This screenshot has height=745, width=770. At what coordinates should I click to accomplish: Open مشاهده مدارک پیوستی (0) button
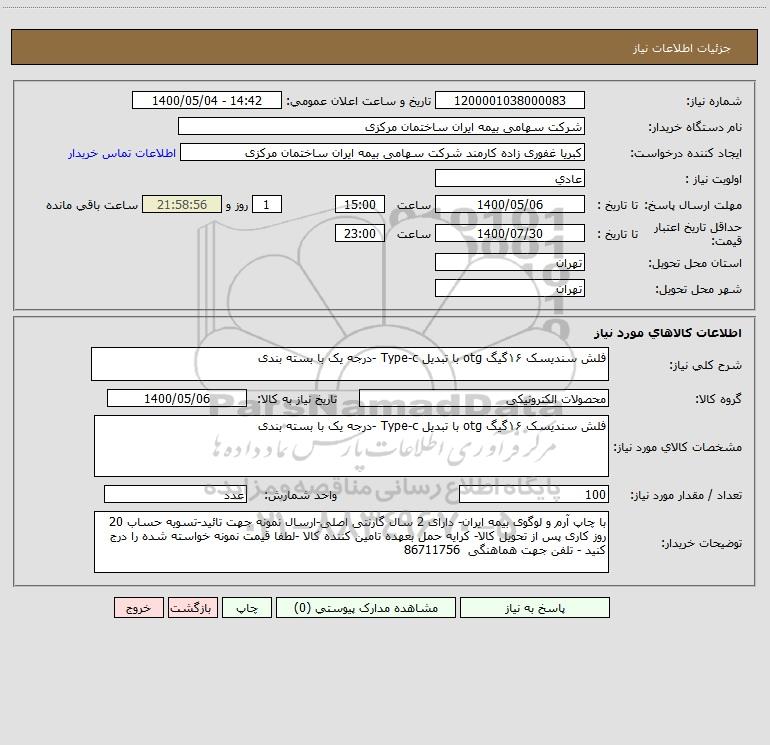click(x=366, y=608)
